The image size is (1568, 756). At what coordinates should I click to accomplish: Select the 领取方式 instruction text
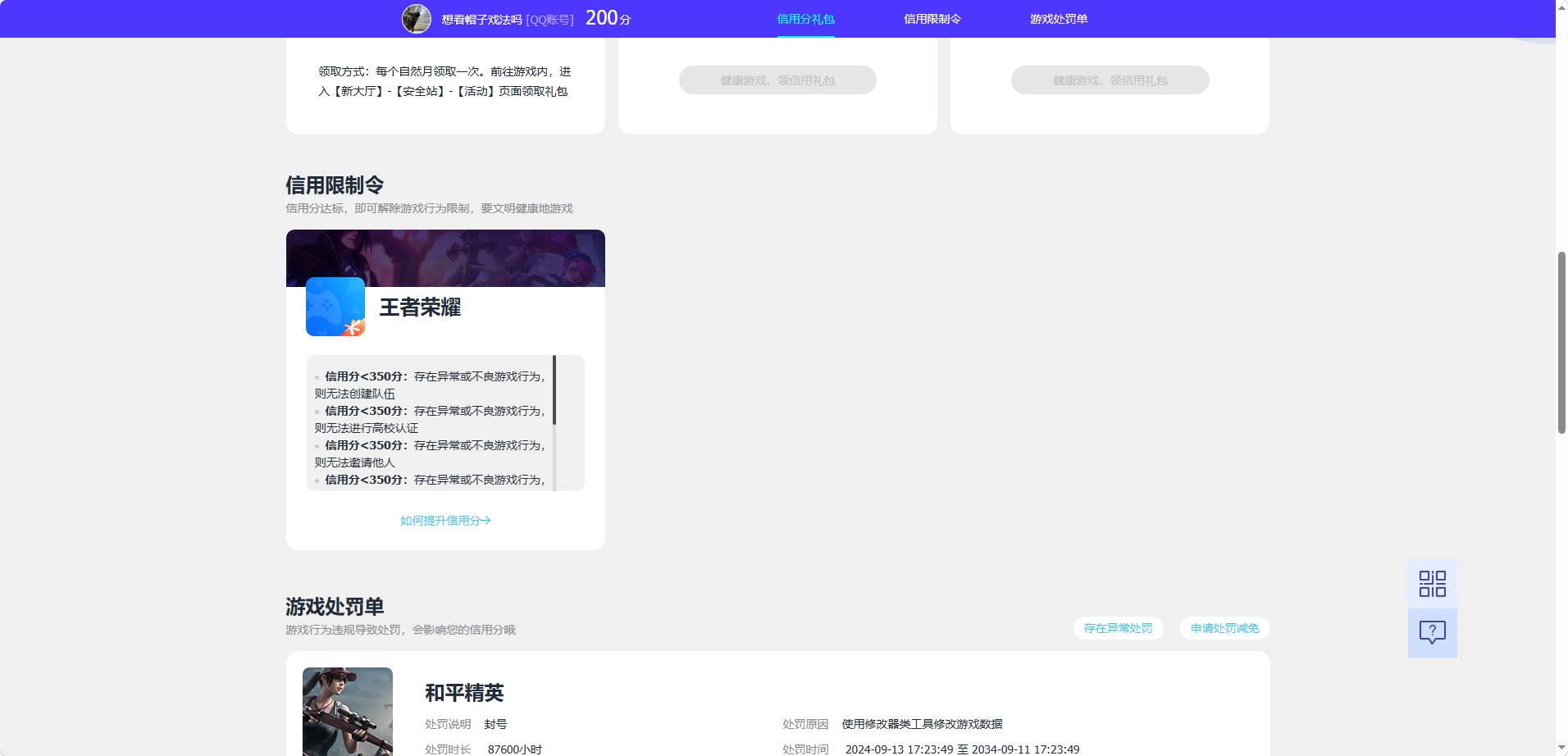click(444, 81)
